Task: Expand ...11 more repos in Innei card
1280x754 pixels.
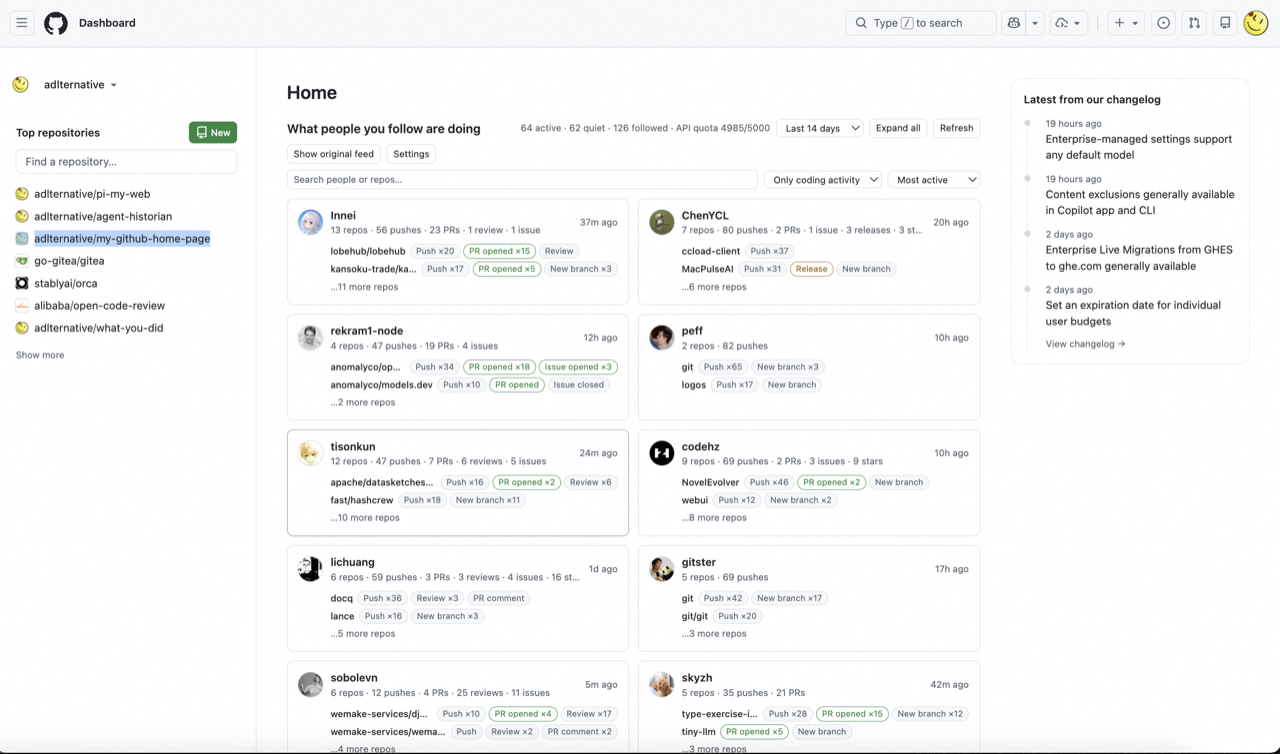Action: point(364,287)
